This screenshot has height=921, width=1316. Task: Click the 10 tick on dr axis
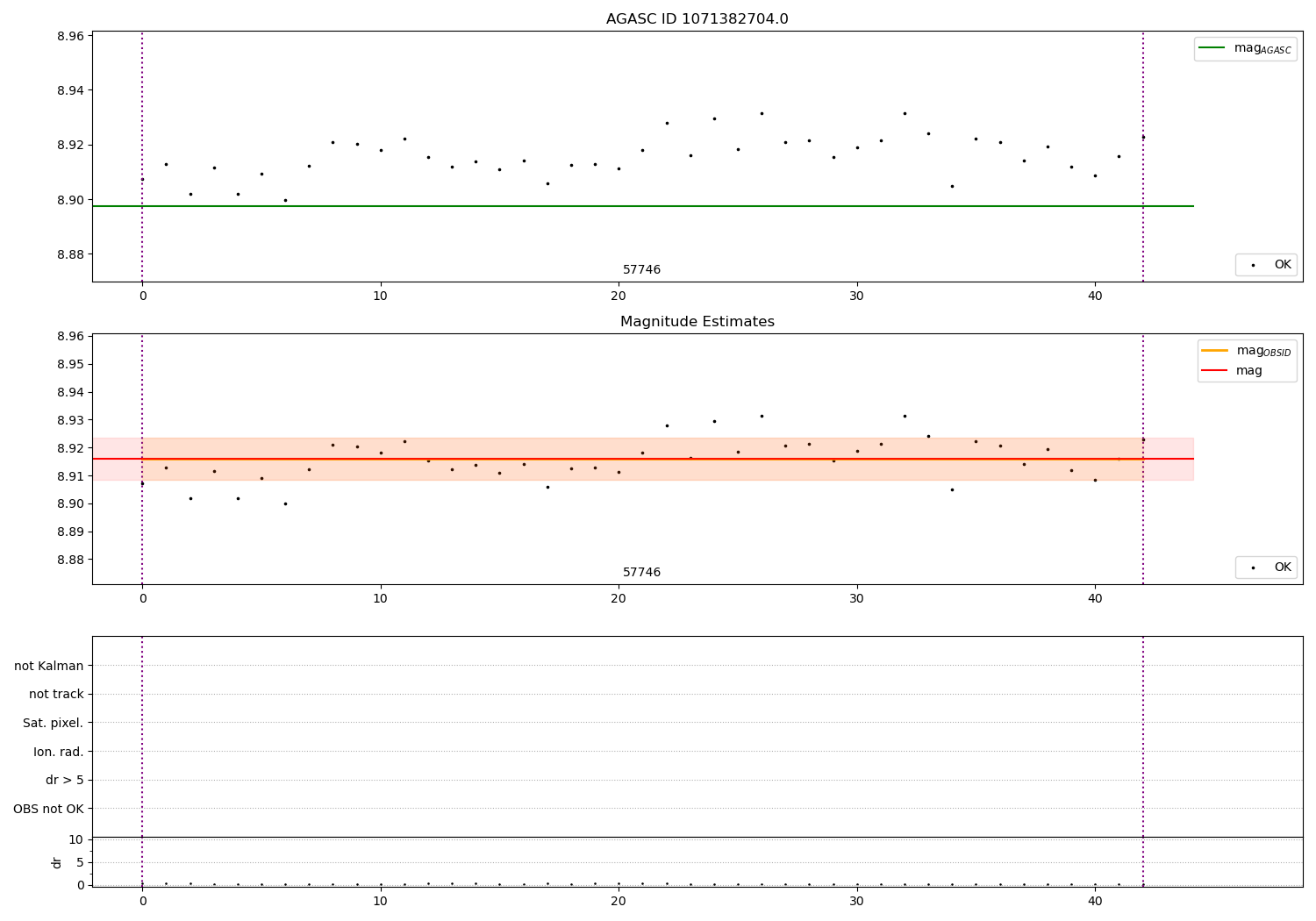click(75, 839)
